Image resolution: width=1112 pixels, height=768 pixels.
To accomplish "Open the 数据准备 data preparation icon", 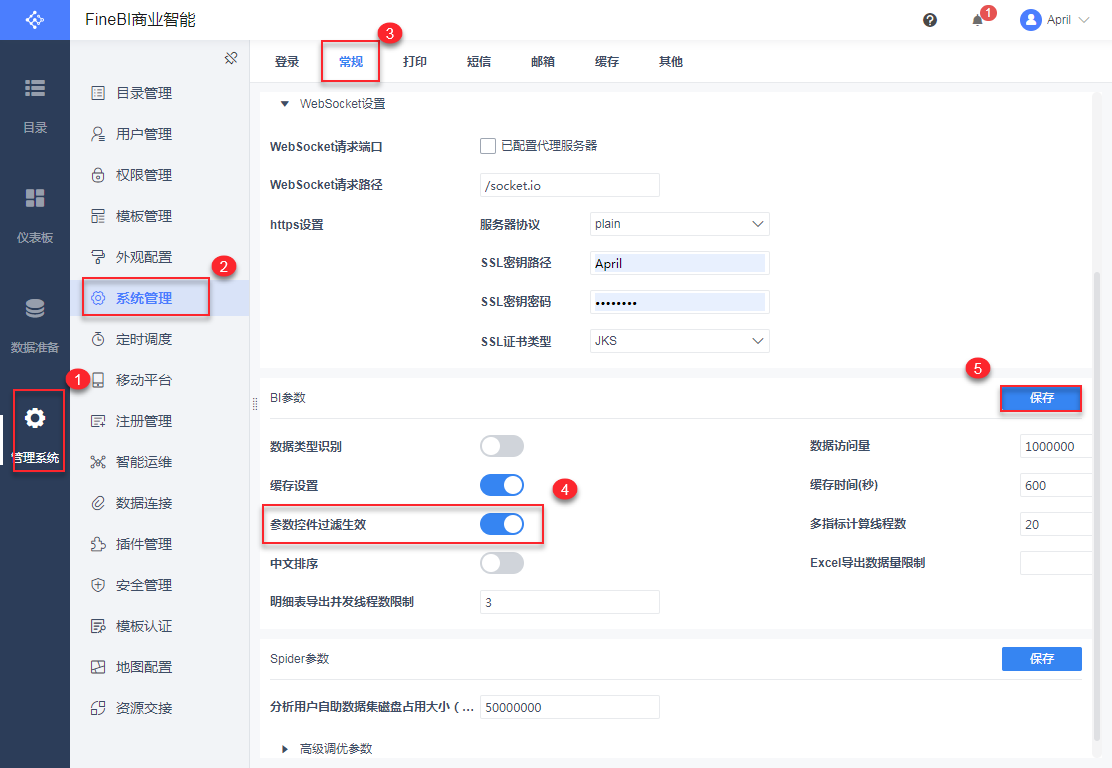I will tap(35, 308).
